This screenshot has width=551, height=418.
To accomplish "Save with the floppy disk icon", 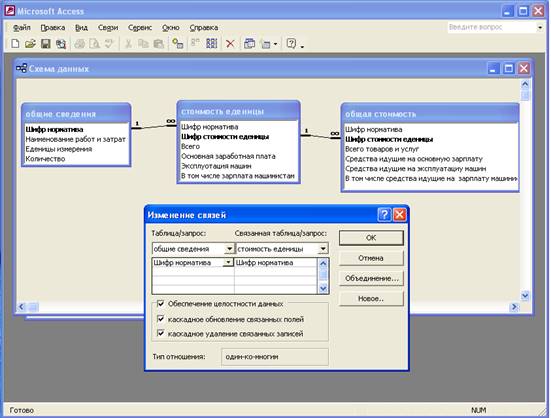I will 46,44.
